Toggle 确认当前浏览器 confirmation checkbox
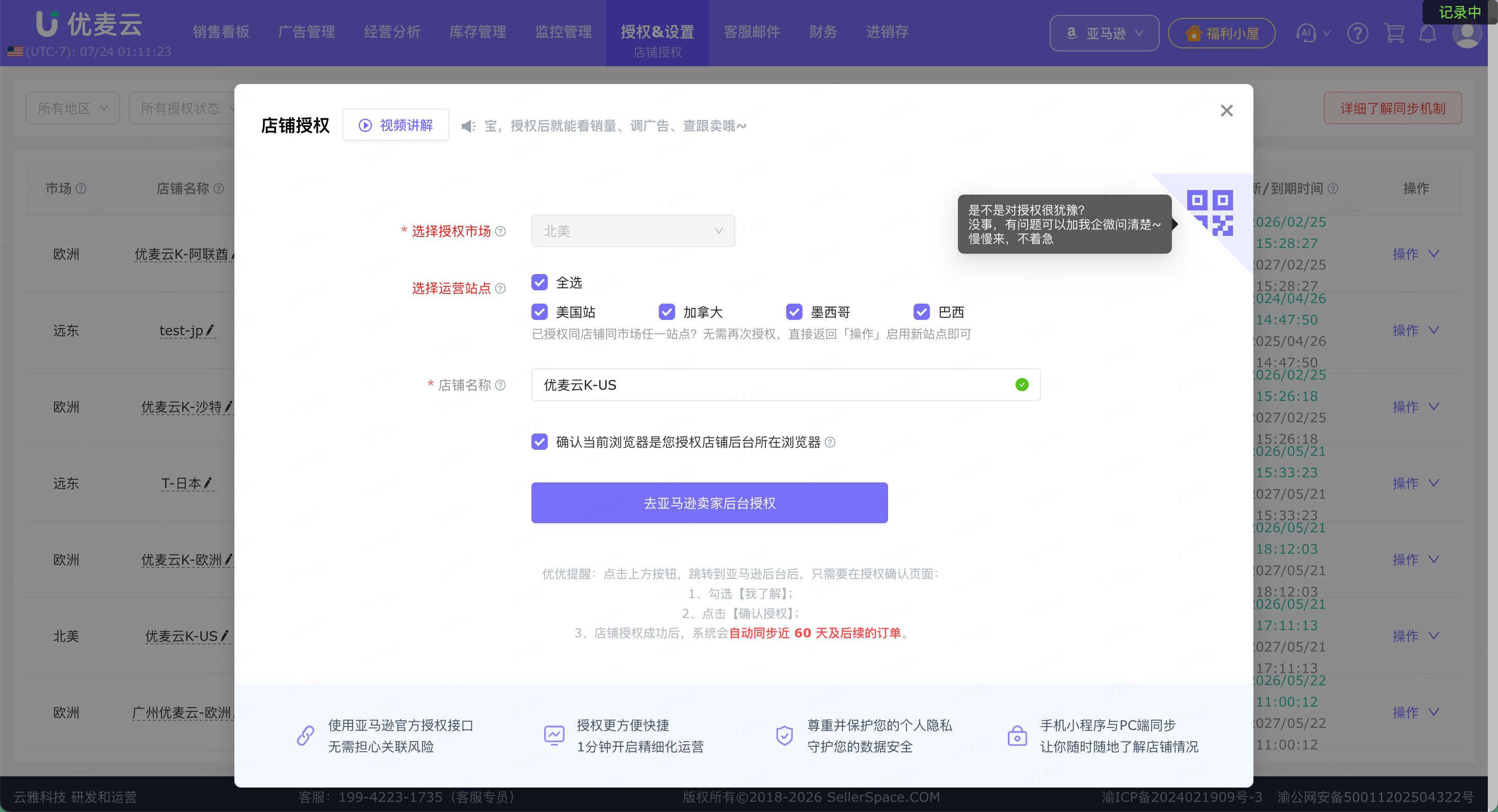 (x=540, y=442)
